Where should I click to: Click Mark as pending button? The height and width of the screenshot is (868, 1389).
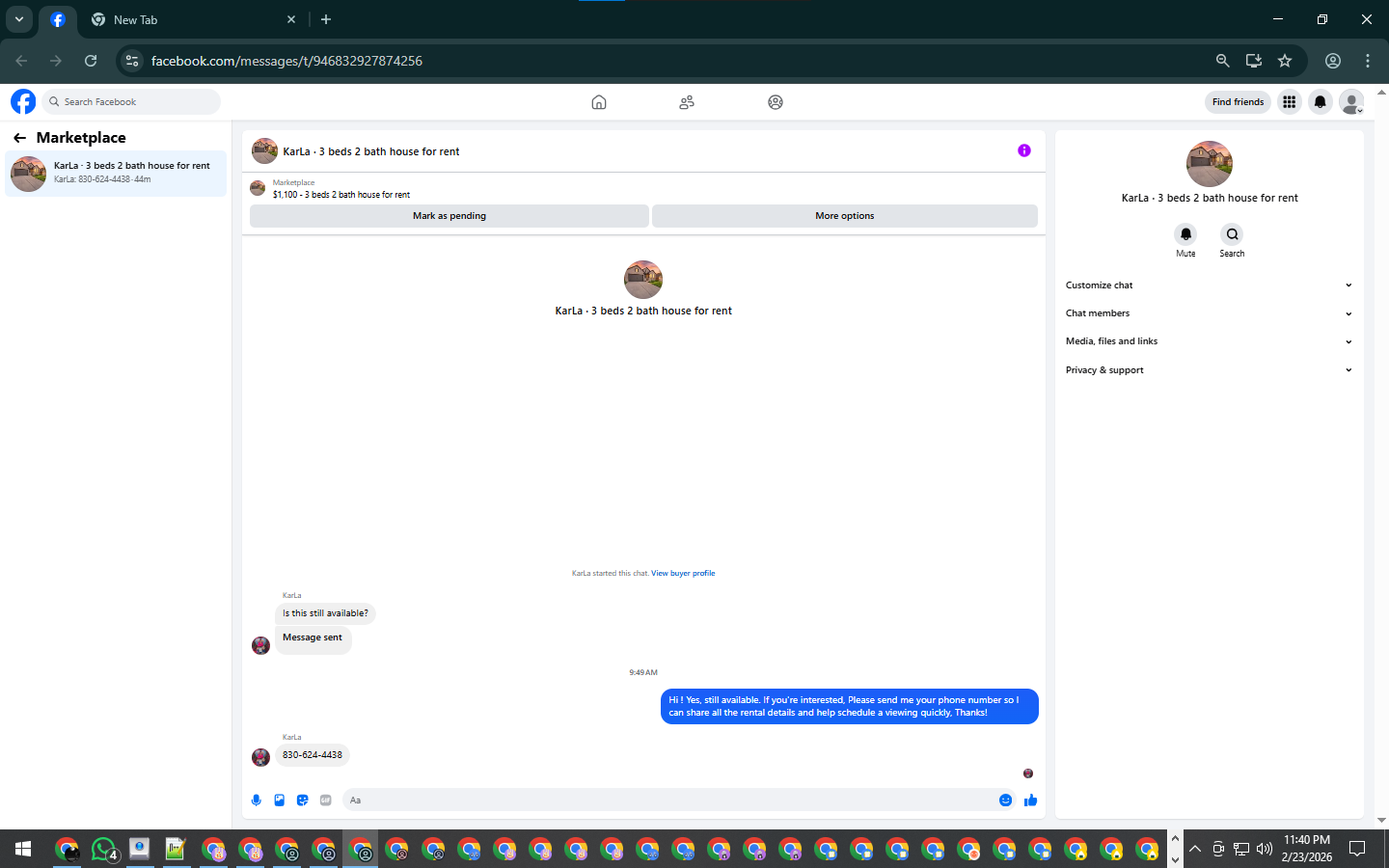(449, 216)
